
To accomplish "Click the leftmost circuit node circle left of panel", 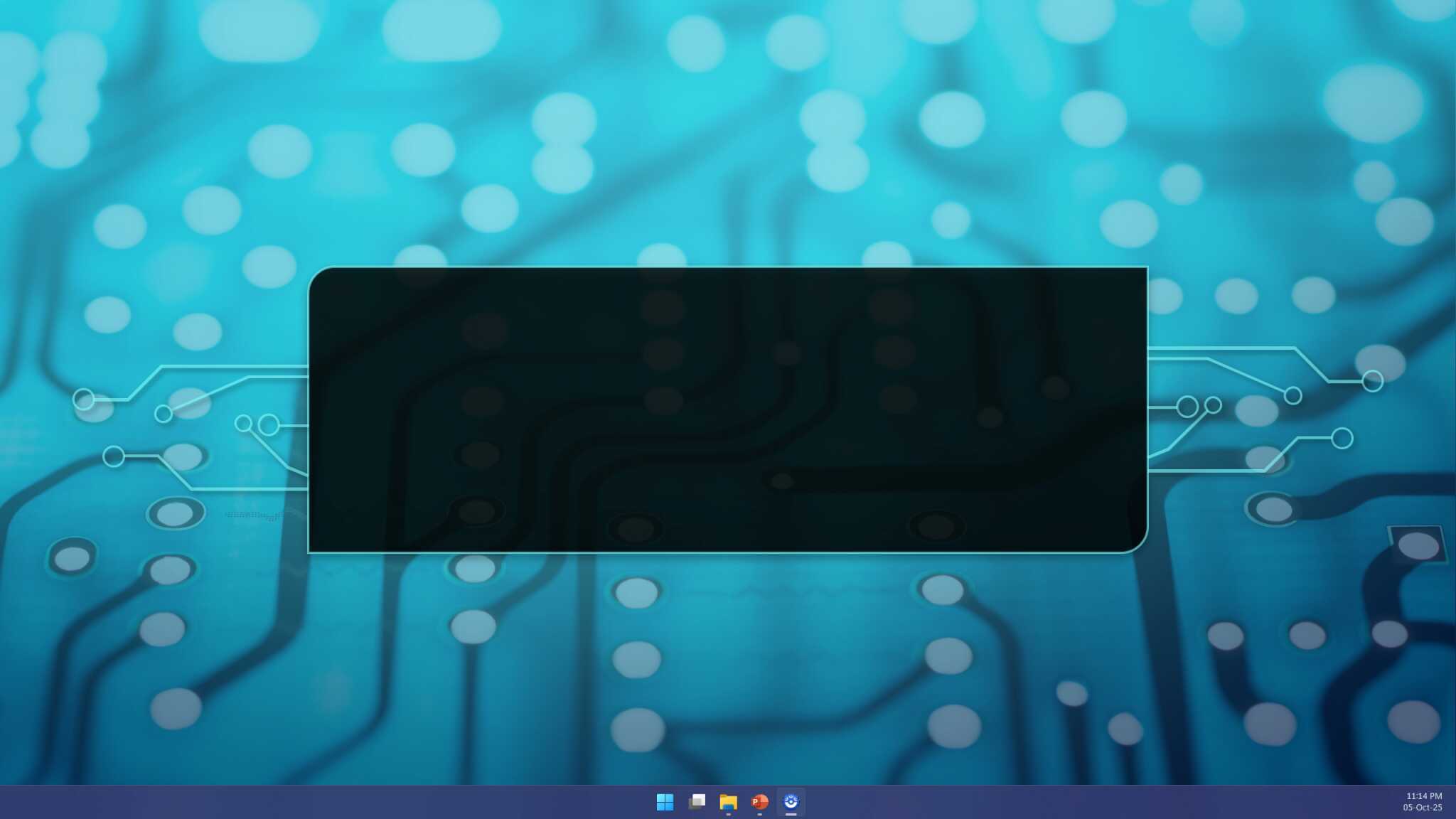I will click(x=84, y=400).
